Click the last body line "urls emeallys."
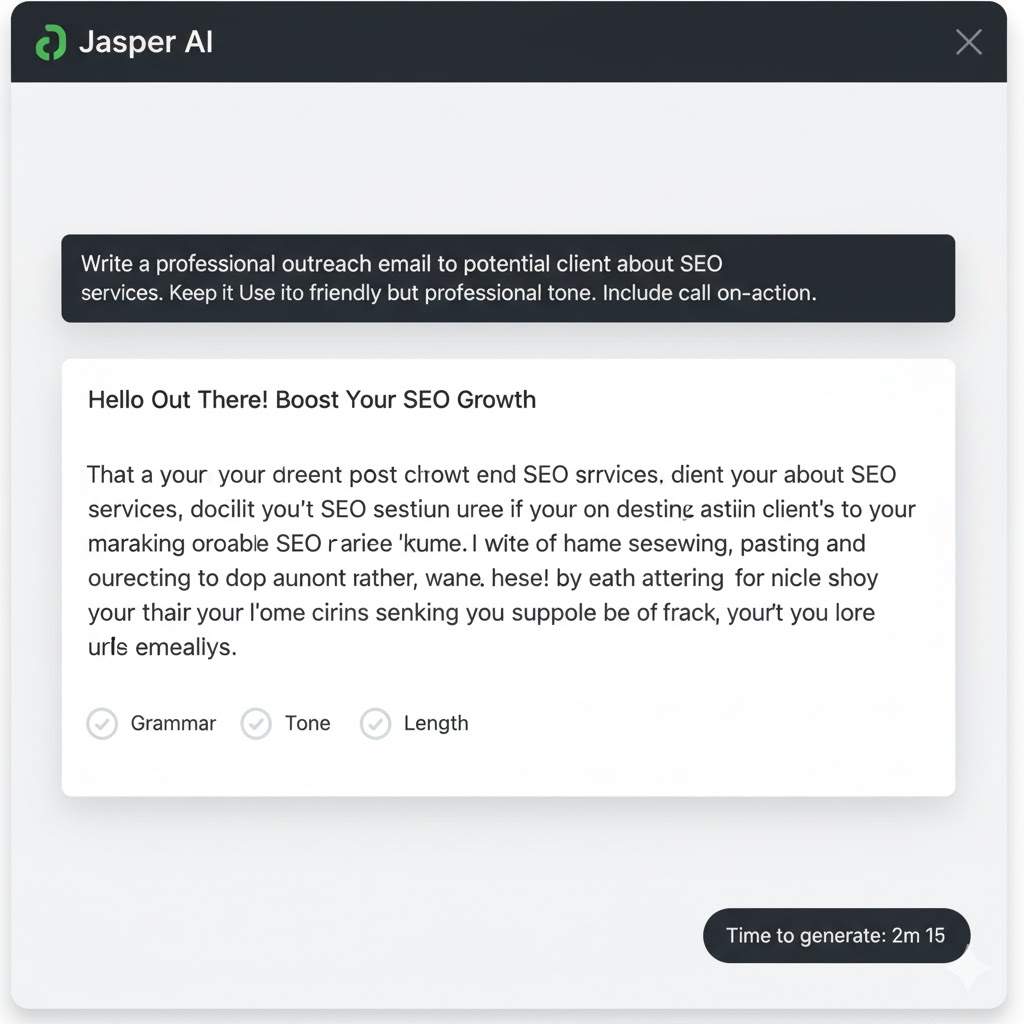 point(162,647)
